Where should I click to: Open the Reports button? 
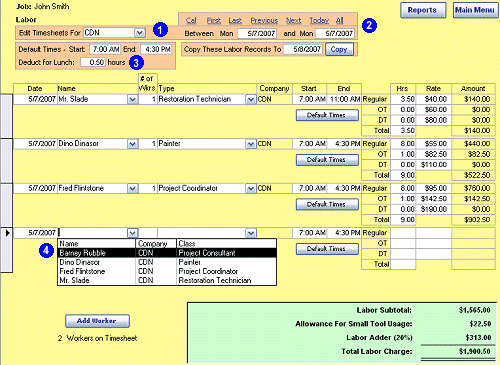click(423, 10)
